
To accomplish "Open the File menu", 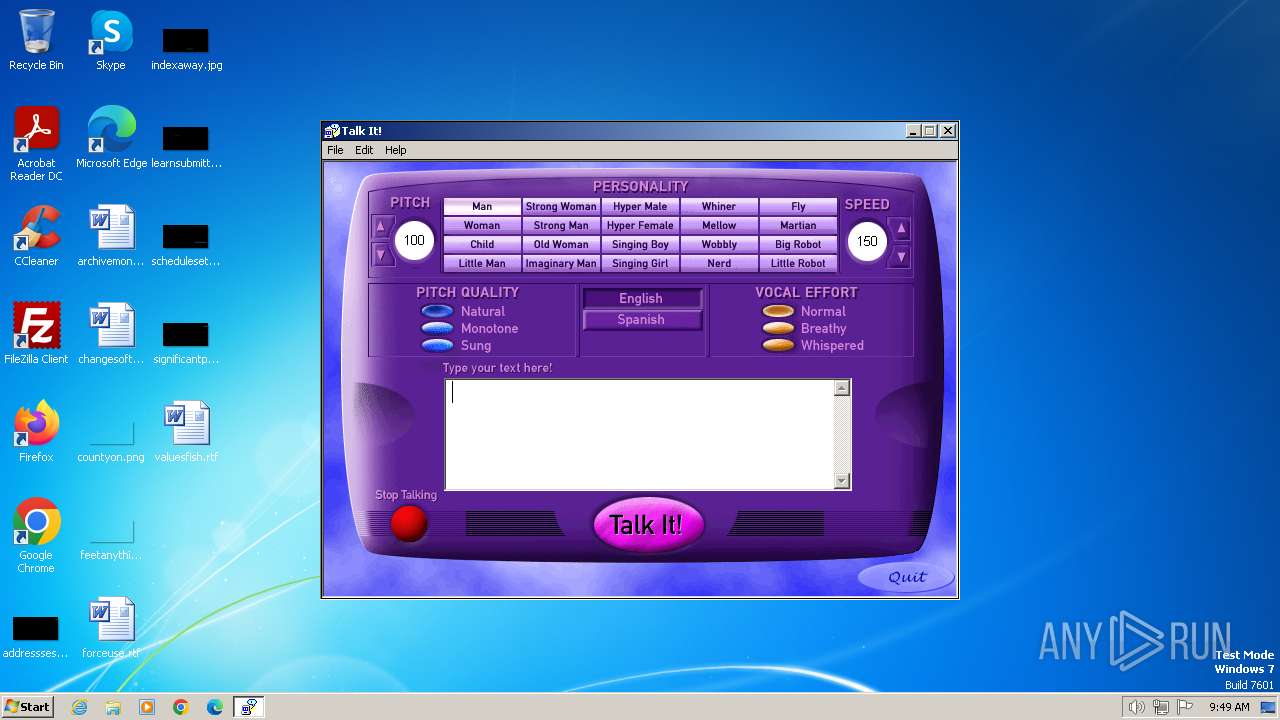I will coord(335,150).
